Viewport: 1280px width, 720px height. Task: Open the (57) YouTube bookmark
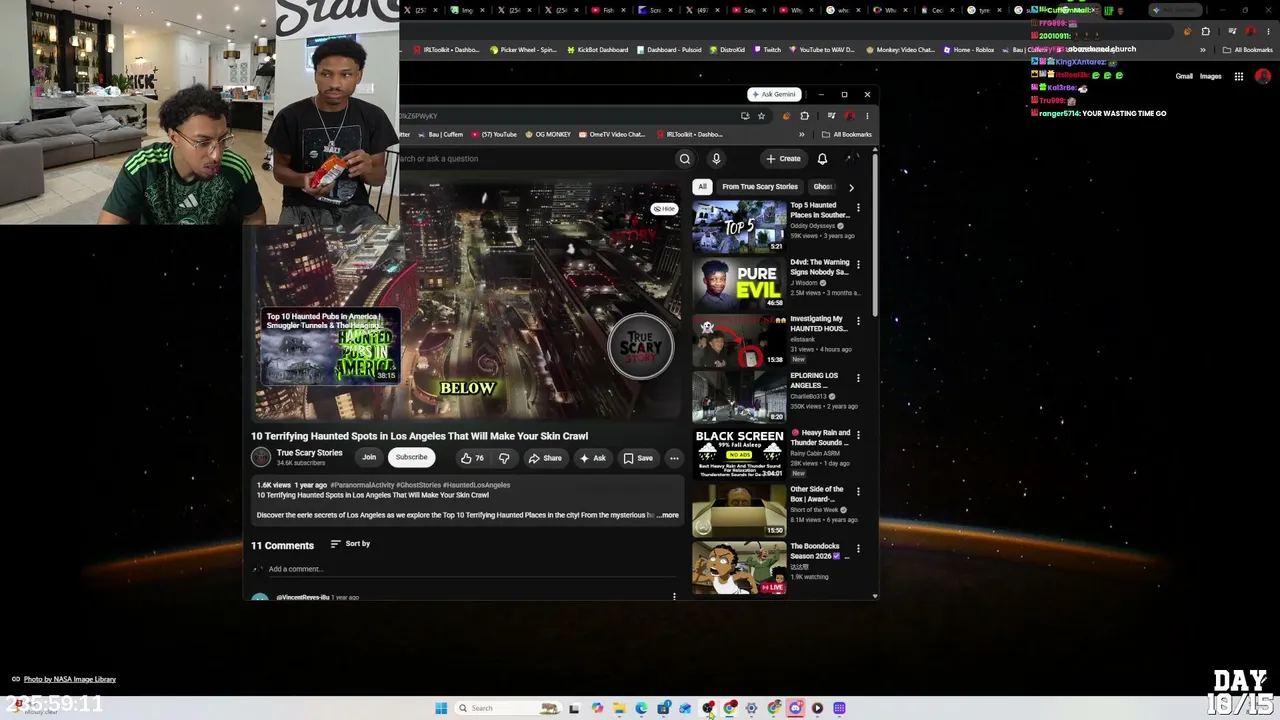[494, 134]
